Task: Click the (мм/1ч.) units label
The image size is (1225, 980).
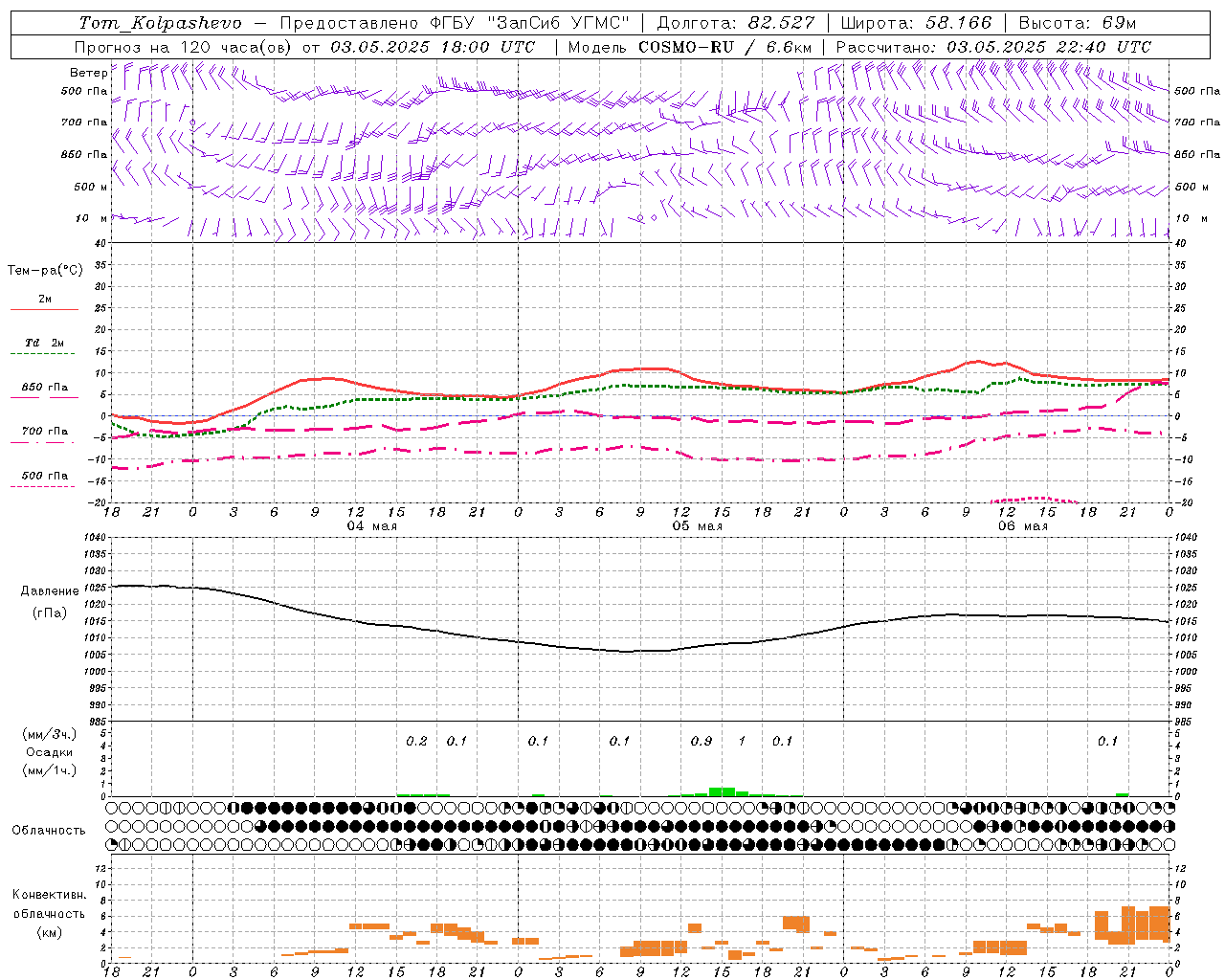Action: pos(48,770)
